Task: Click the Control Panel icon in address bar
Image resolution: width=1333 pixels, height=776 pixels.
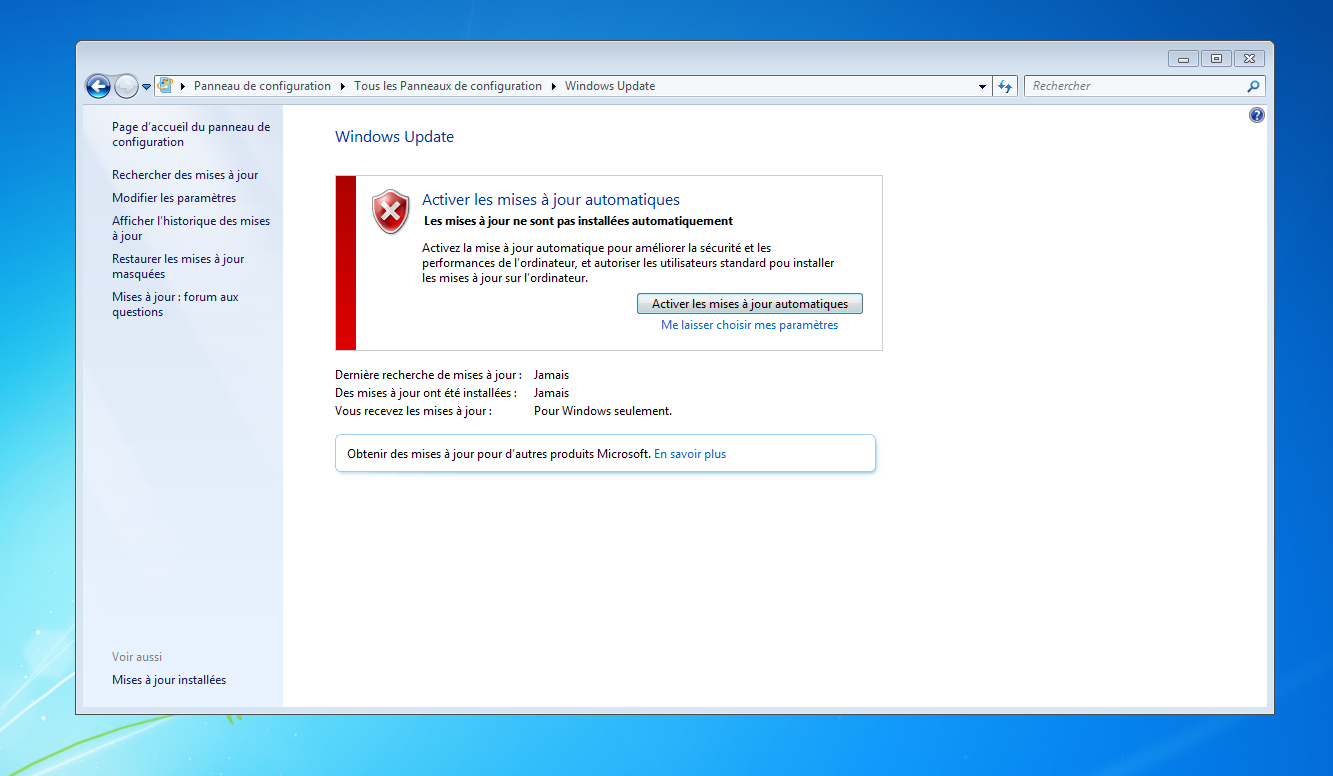Action: coord(166,86)
